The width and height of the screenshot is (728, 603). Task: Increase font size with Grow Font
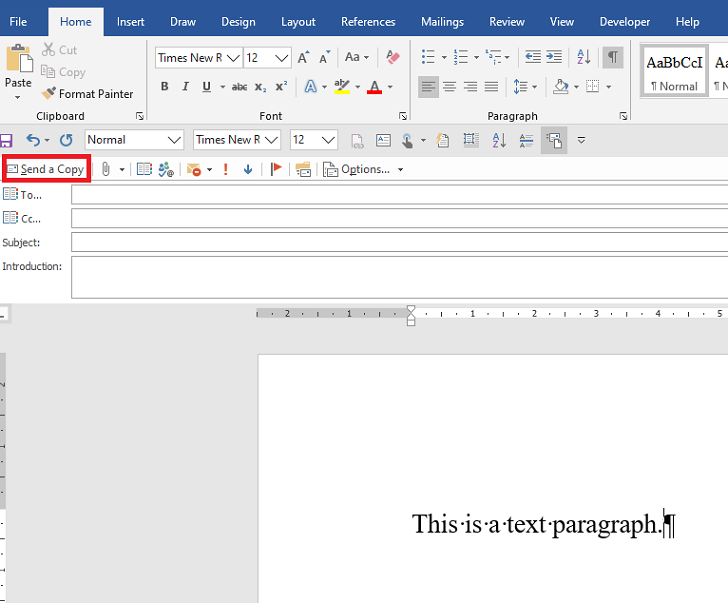303,58
